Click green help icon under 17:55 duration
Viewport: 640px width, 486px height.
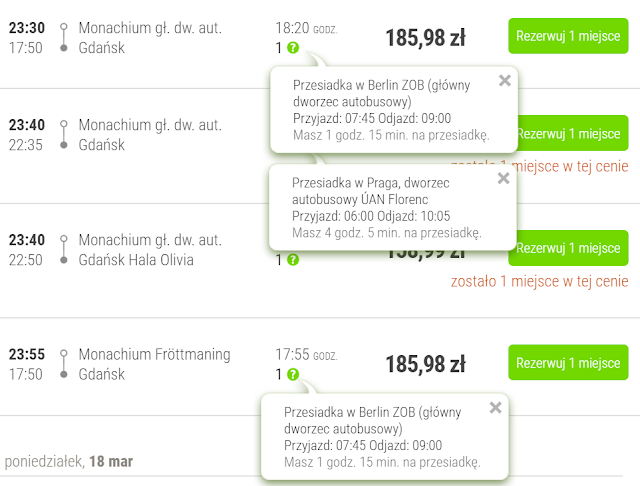292,374
